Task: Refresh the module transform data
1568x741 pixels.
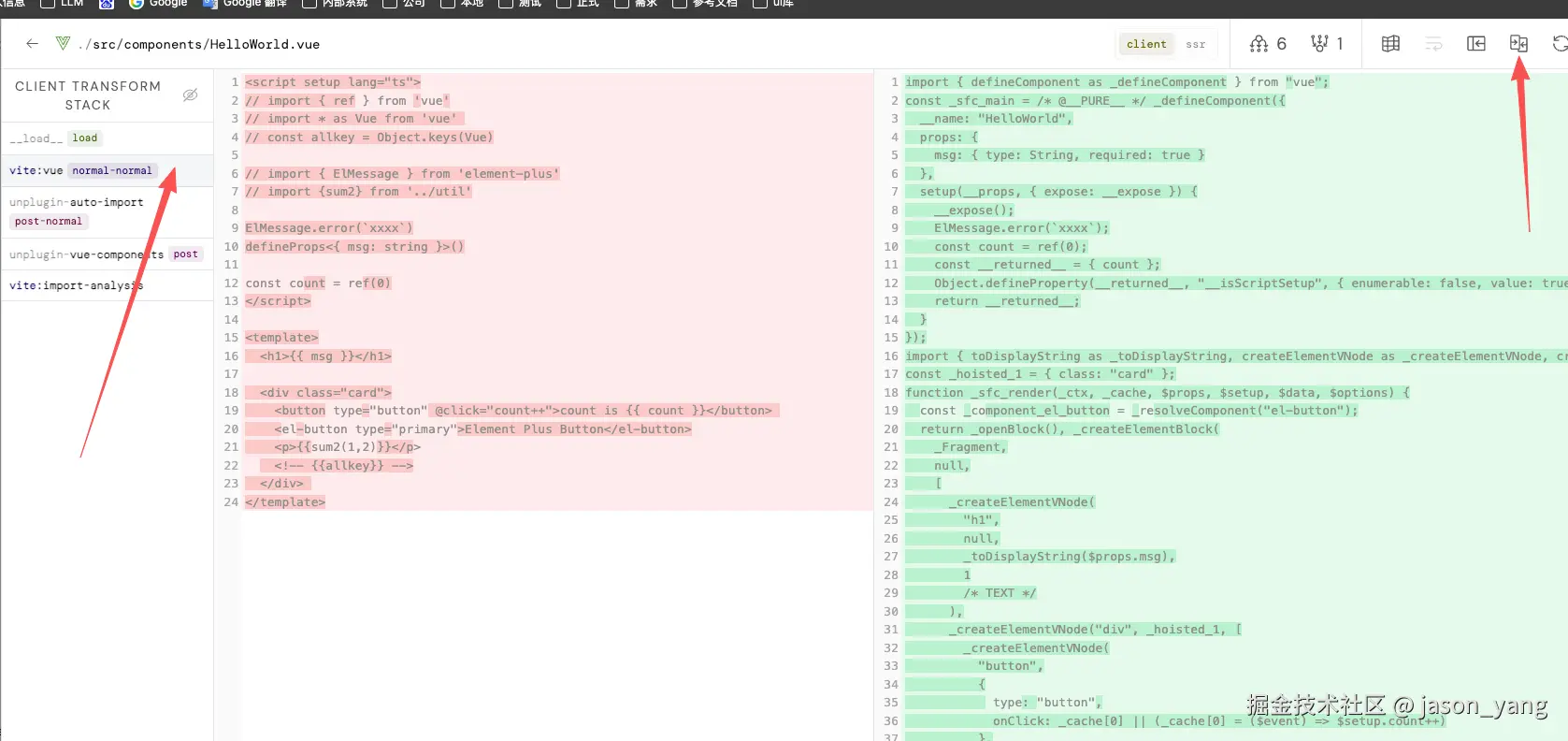Action: pyautogui.click(x=1559, y=44)
